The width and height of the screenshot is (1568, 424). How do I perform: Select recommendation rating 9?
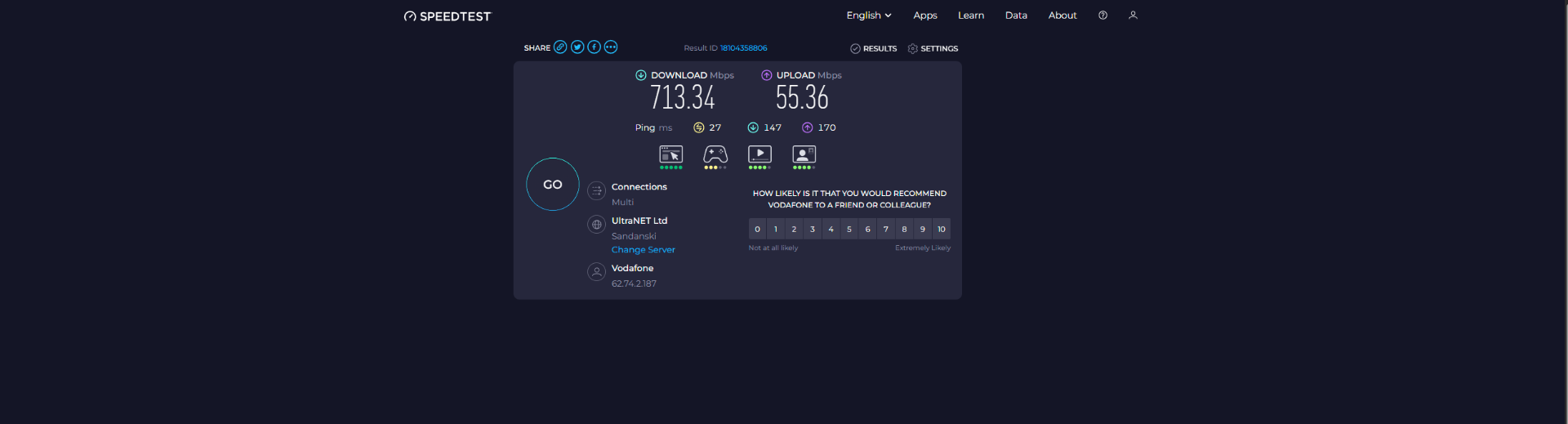pyautogui.click(x=923, y=229)
